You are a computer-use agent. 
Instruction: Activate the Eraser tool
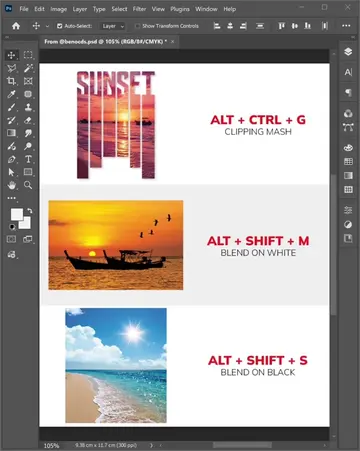click(x=28, y=120)
